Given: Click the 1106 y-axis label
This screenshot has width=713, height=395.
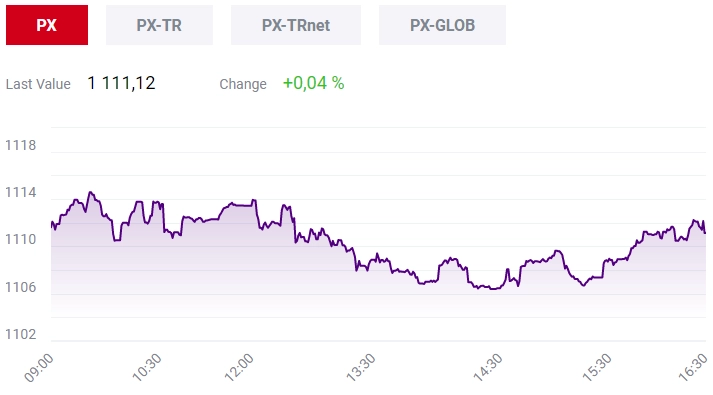Looking at the screenshot, I should [20, 287].
